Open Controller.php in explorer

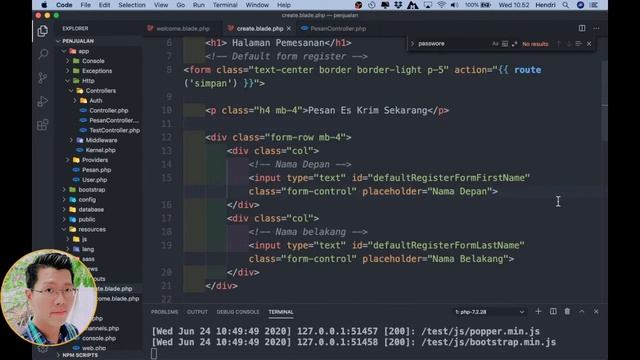[x=109, y=110]
